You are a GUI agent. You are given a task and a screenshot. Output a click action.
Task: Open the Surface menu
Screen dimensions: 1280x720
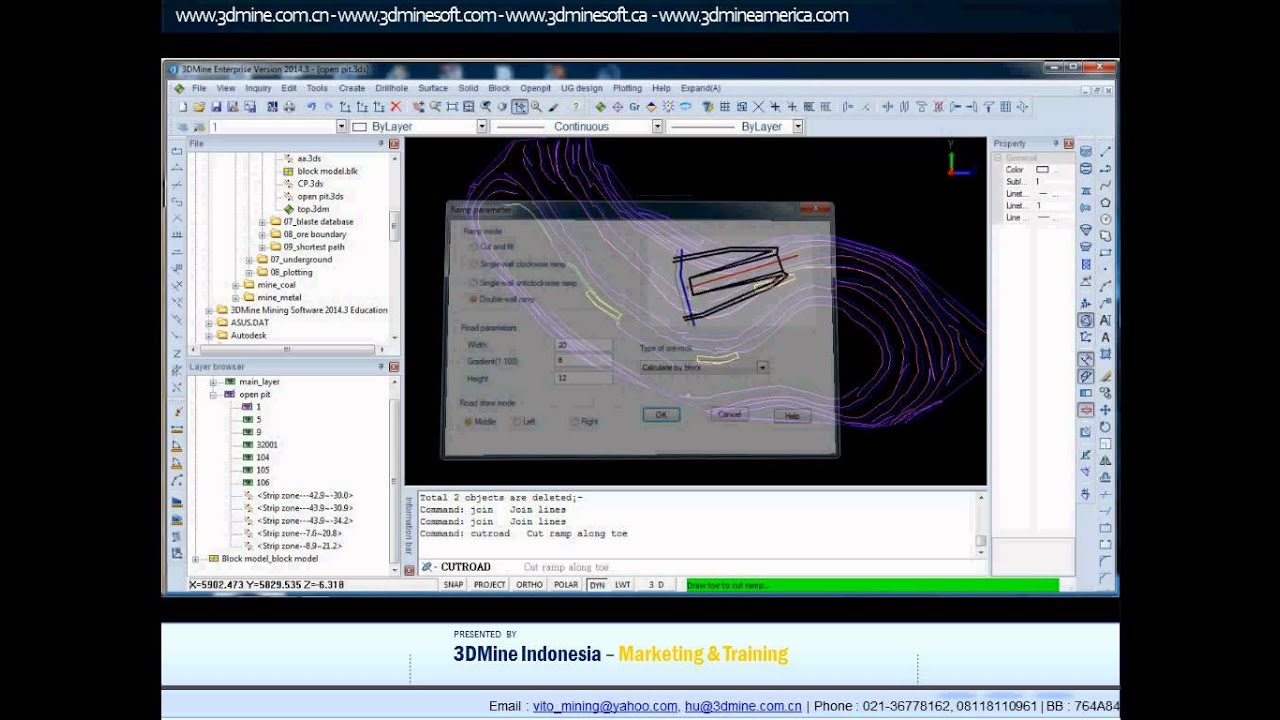click(433, 88)
